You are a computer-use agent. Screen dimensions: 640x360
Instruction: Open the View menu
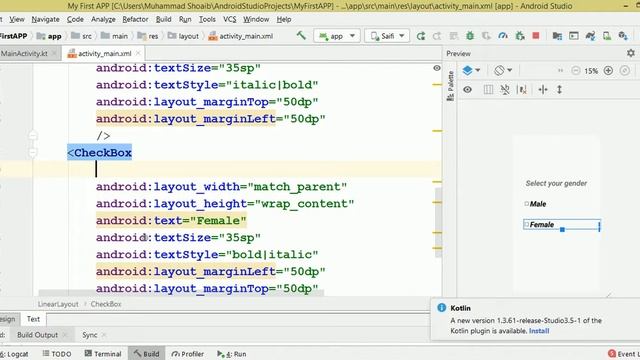[17, 19]
